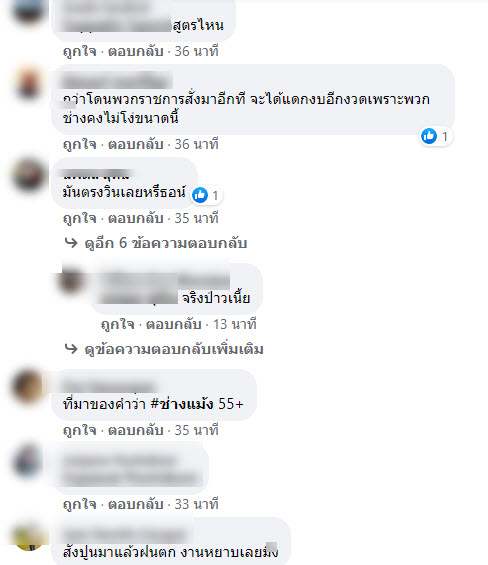This screenshot has width=488, height=565.
Task: Click the 33 นาที timestamp link
Action: click(196, 504)
